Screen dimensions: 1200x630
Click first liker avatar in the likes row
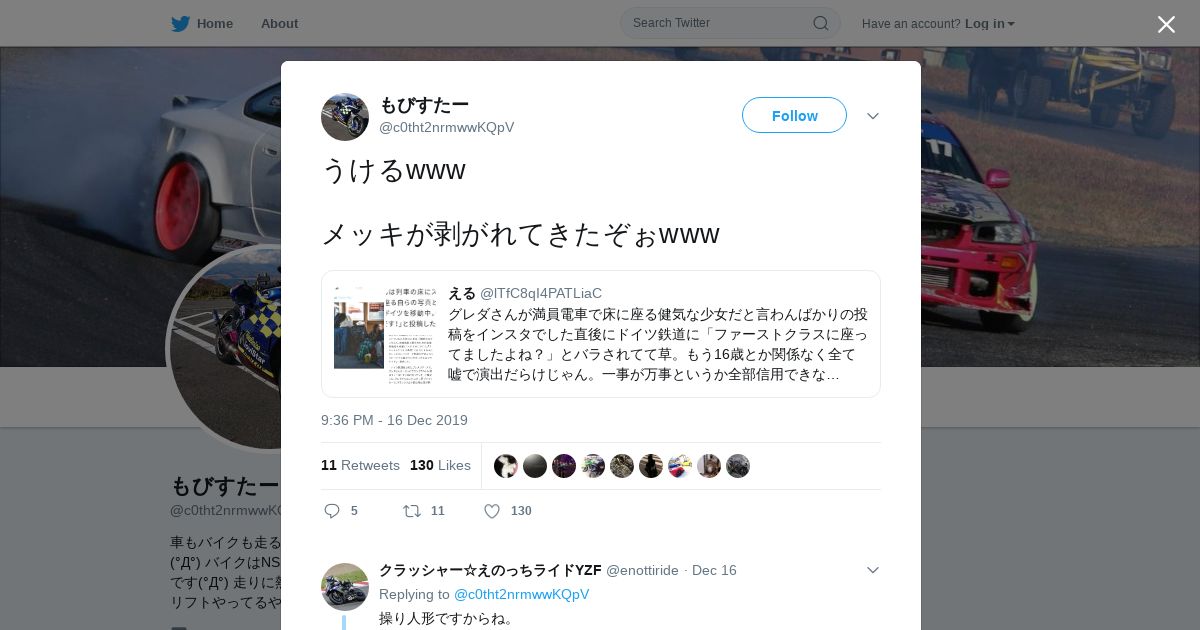506,466
